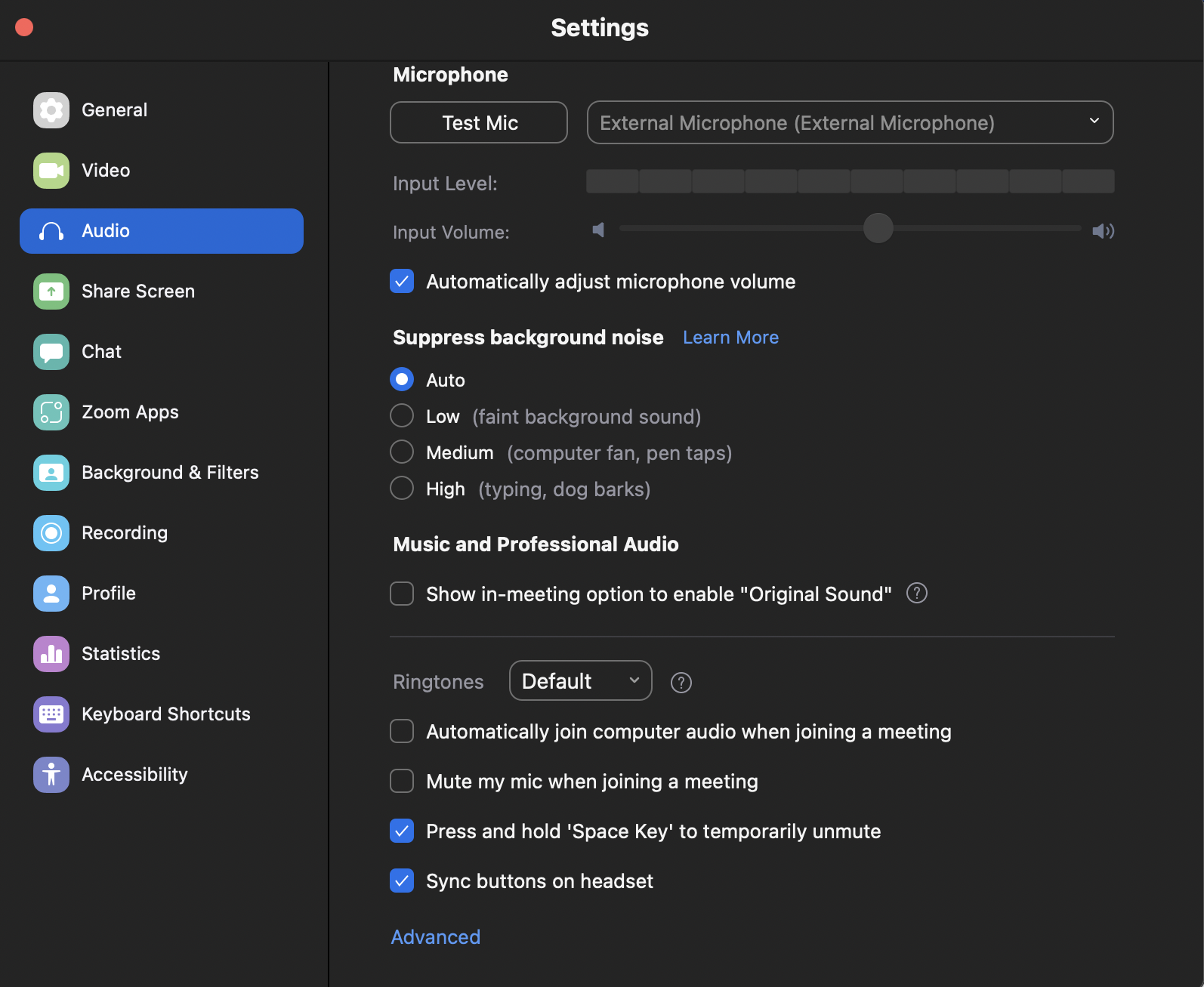Select High noise suppression option
The image size is (1204, 987).
tap(402, 489)
